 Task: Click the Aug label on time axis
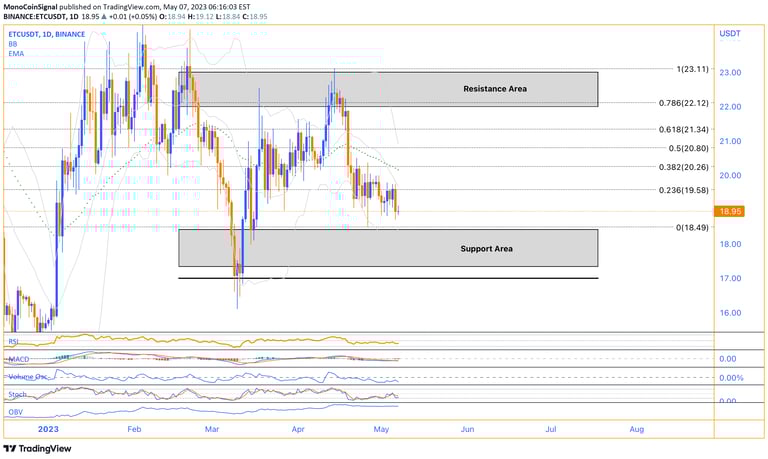pos(637,429)
